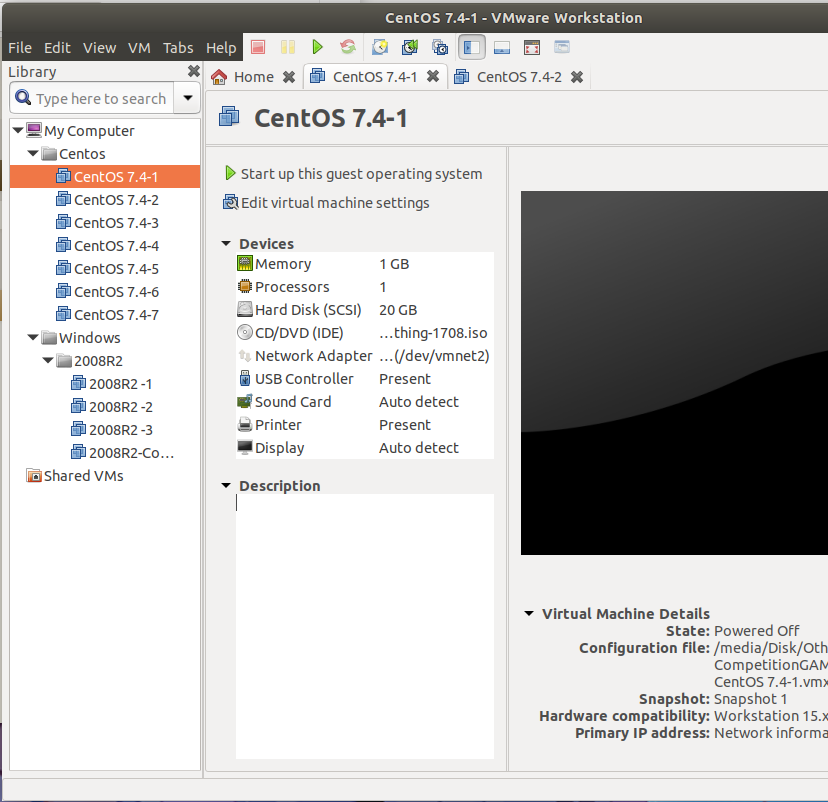Toggle the Show Library sidebar button
828x802 pixels.
click(472, 48)
